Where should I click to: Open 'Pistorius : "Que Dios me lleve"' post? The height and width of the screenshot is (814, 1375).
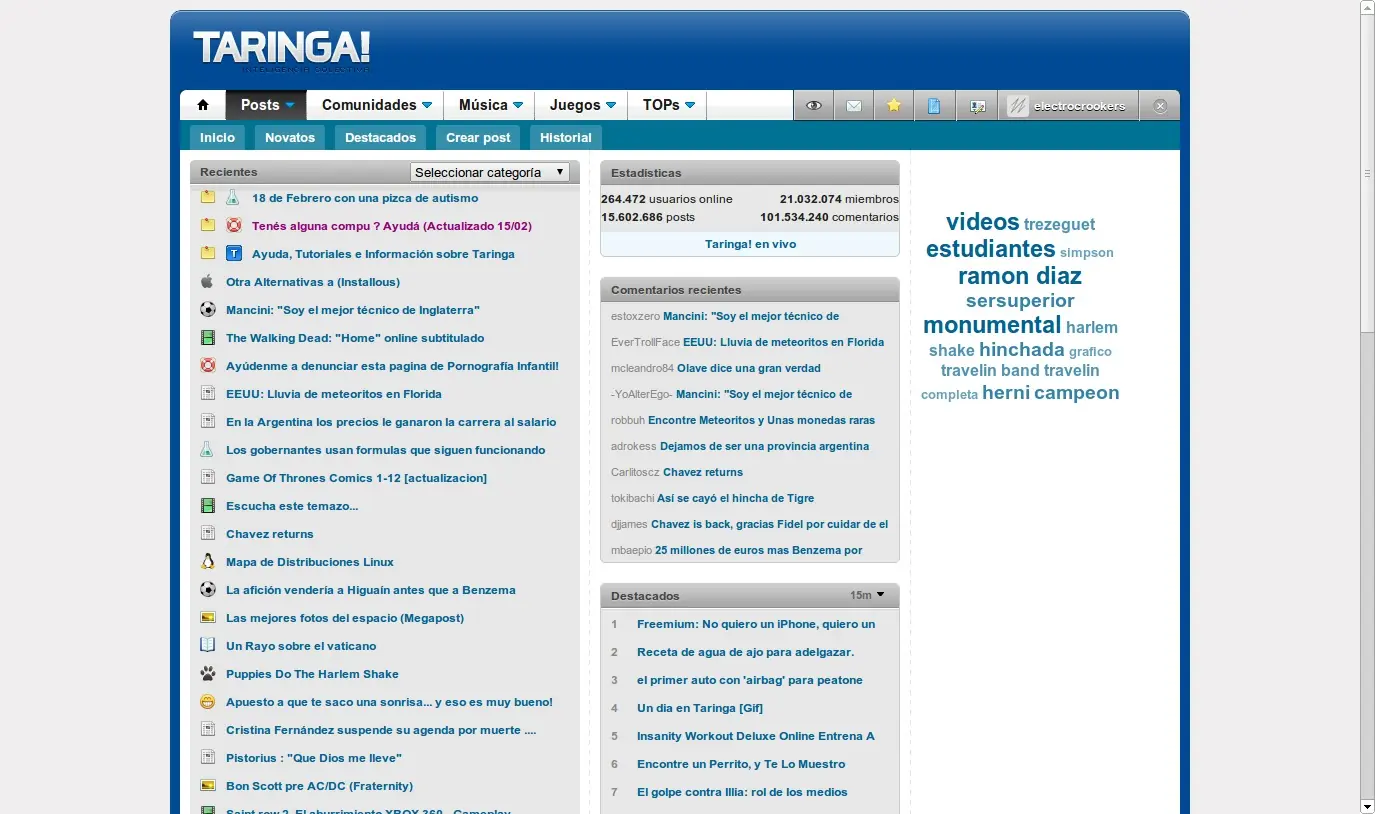click(314, 758)
